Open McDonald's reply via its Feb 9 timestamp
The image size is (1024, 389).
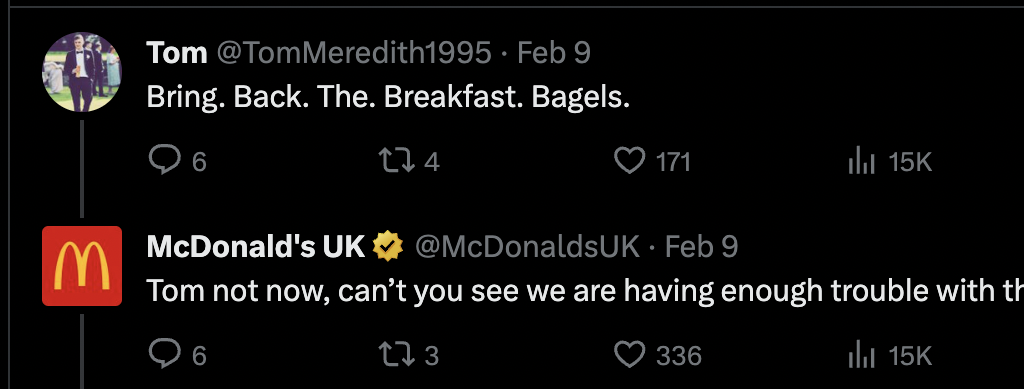click(x=701, y=247)
